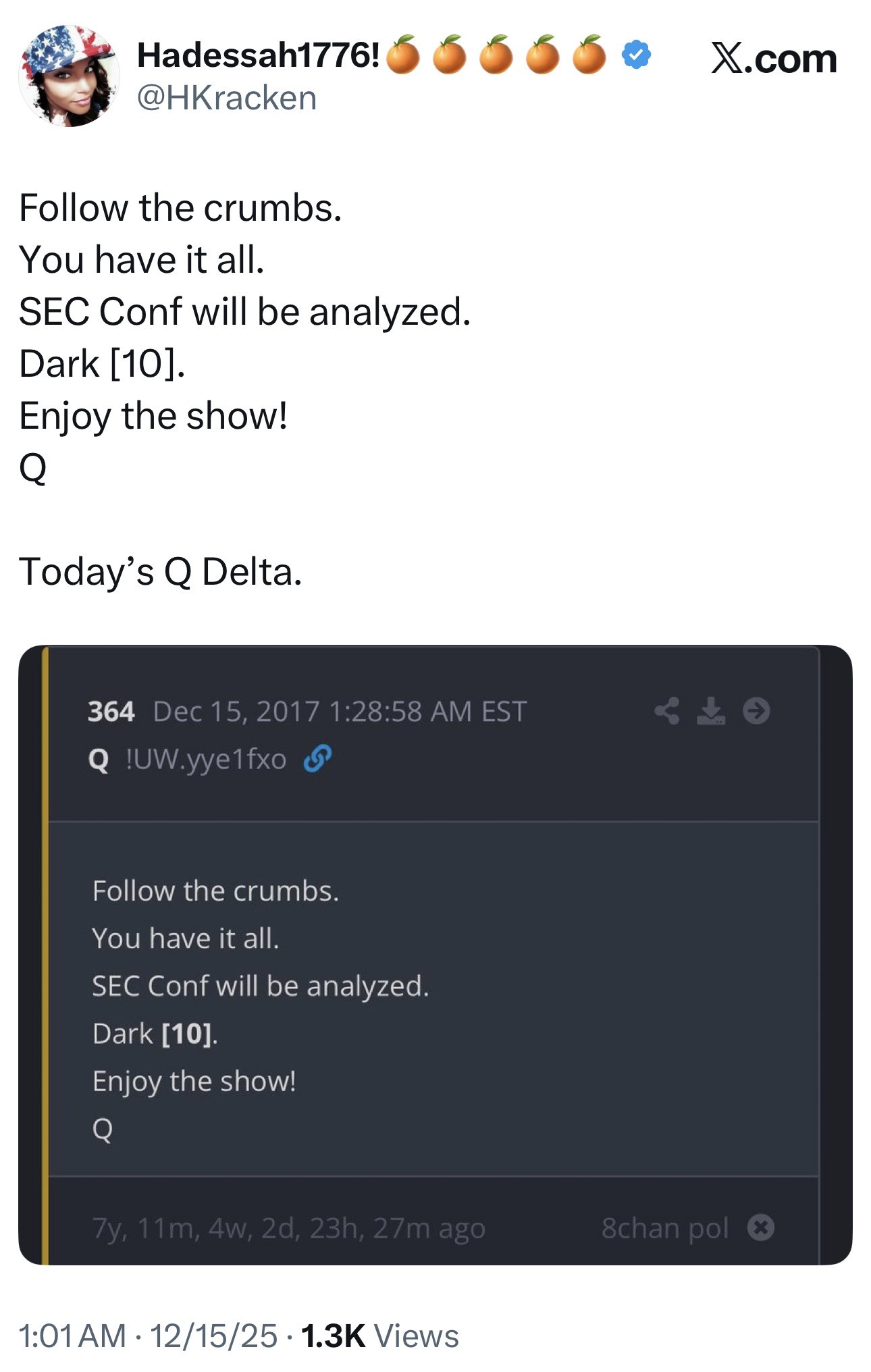Click the !UW.yye1fxo tripcode
This screenshot has height=1372, width=871.
click(x=206, y=760)
